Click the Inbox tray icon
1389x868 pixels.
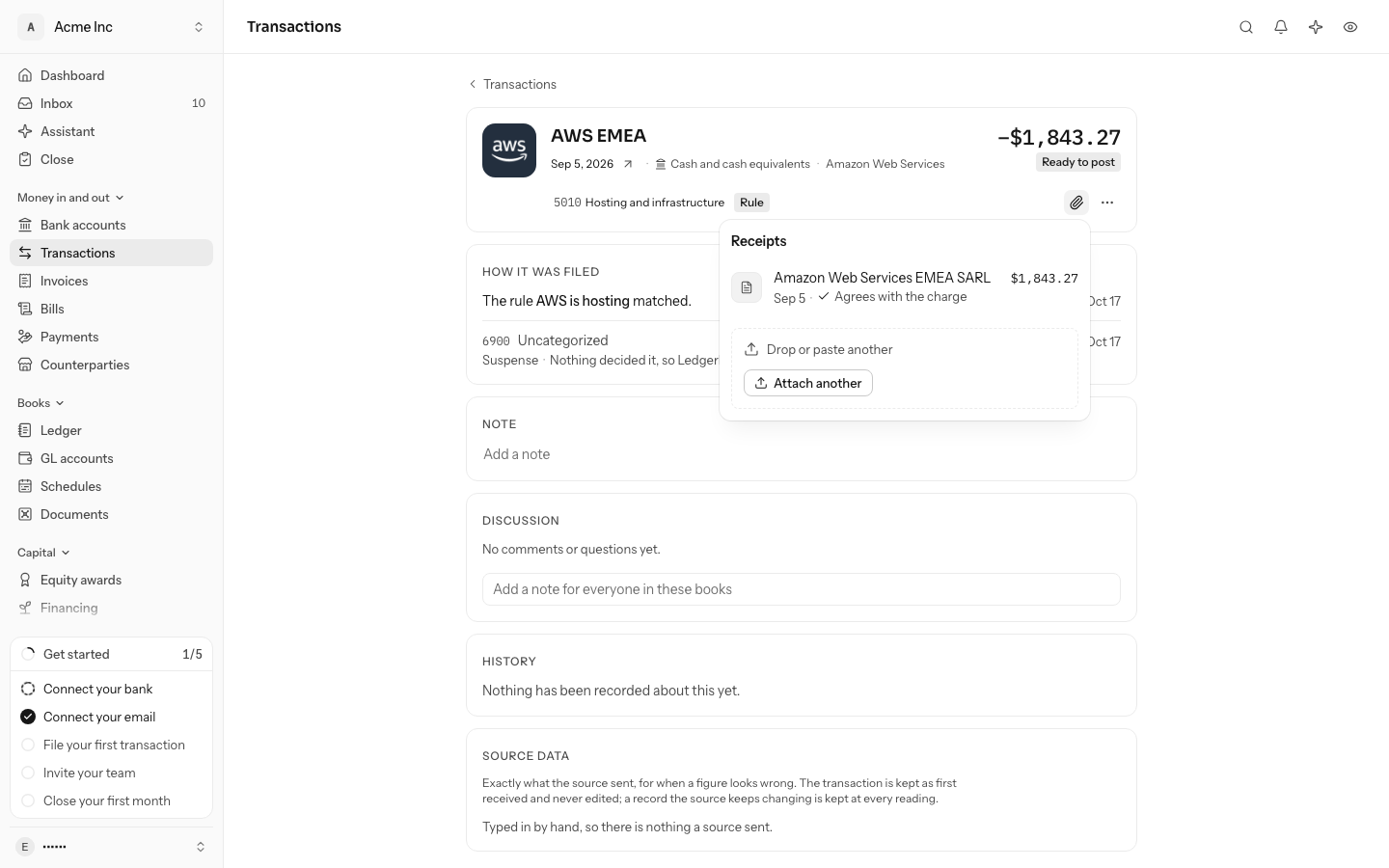(25, 103)
